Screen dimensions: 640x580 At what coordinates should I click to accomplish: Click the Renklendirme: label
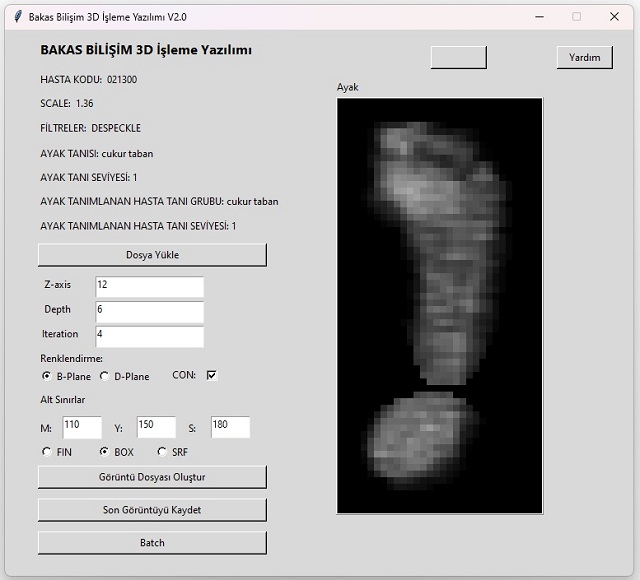[x=71, y=359]
